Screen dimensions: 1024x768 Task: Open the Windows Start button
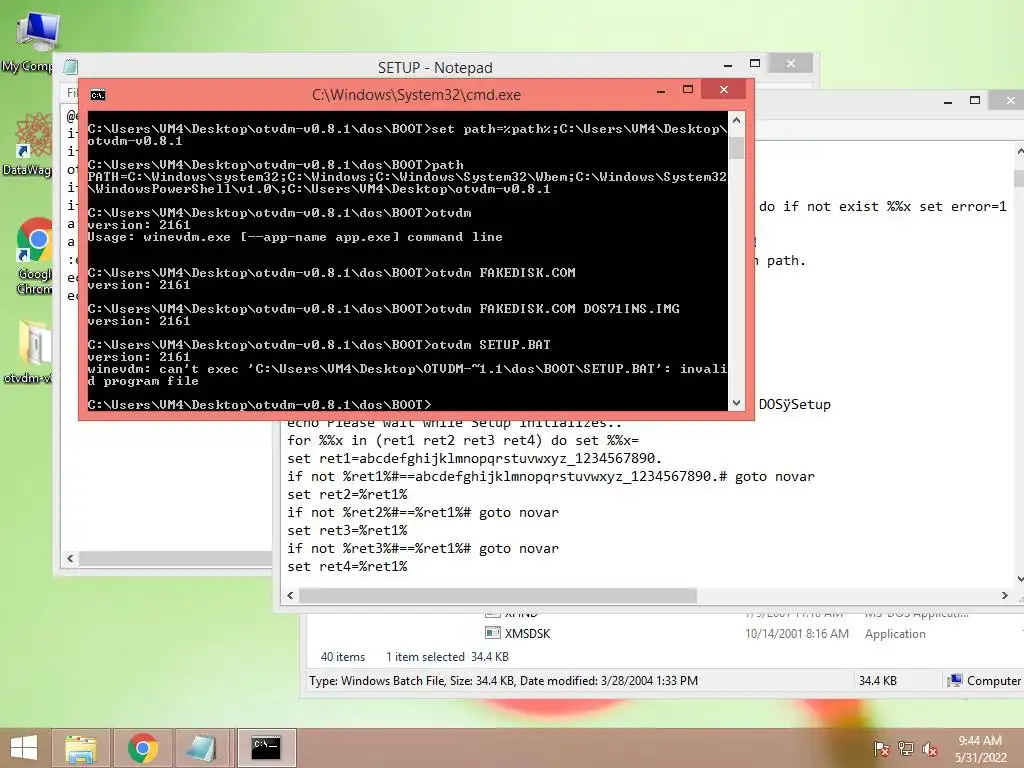[24, 748]
